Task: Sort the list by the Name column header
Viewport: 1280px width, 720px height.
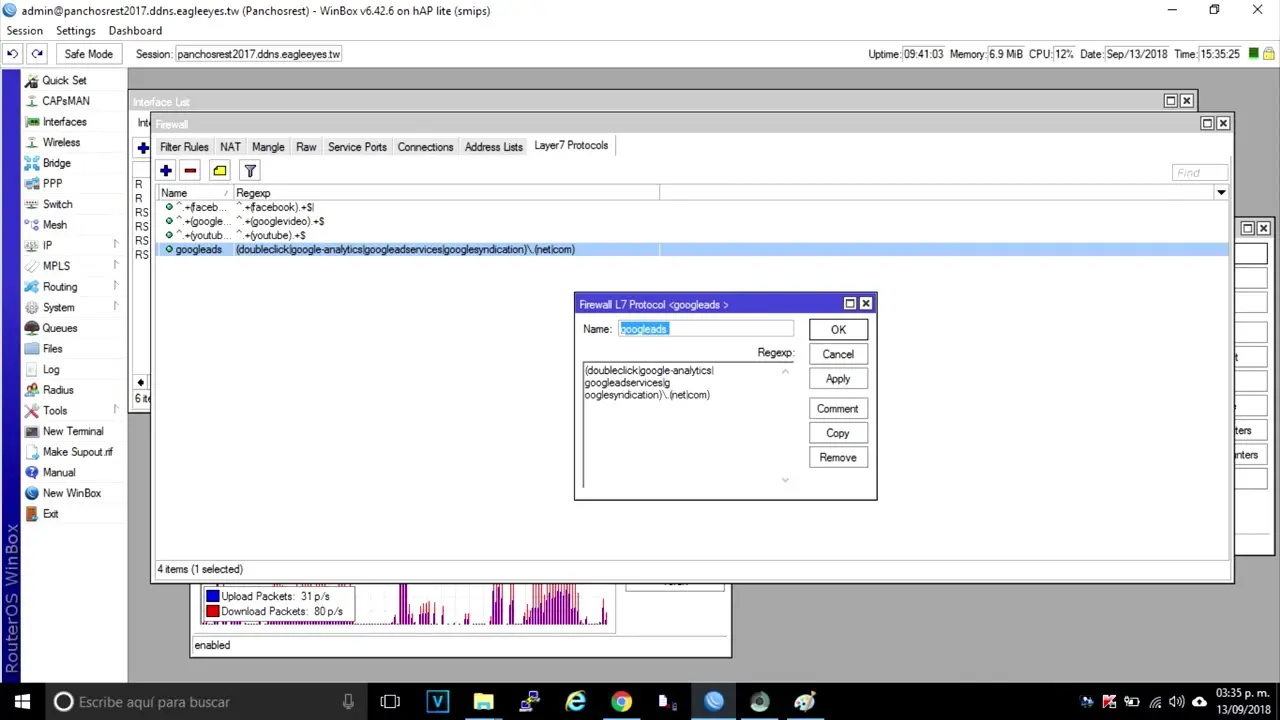Action: tap(195, 193)
